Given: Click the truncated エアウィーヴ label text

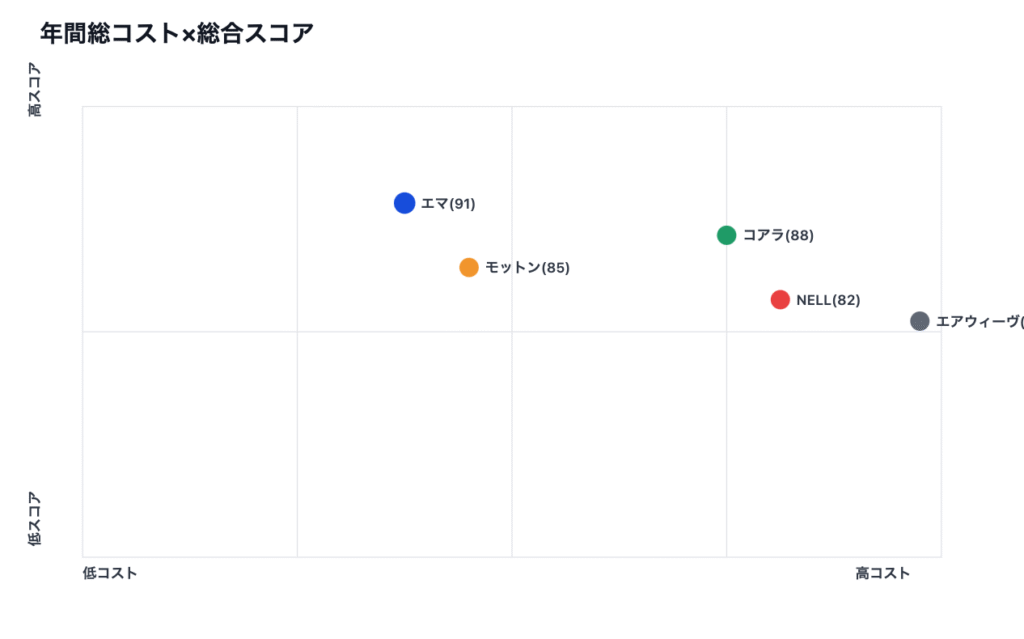Looking at the screenshot, I should pos(979,322).
